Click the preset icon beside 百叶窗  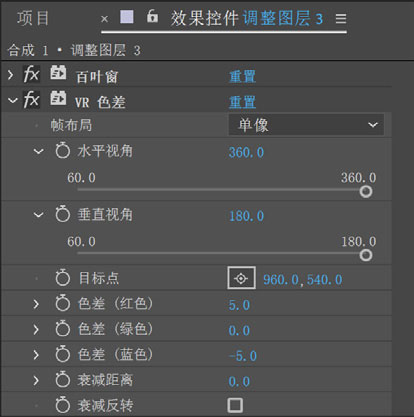pyautogui.click(x=58, y=73)
